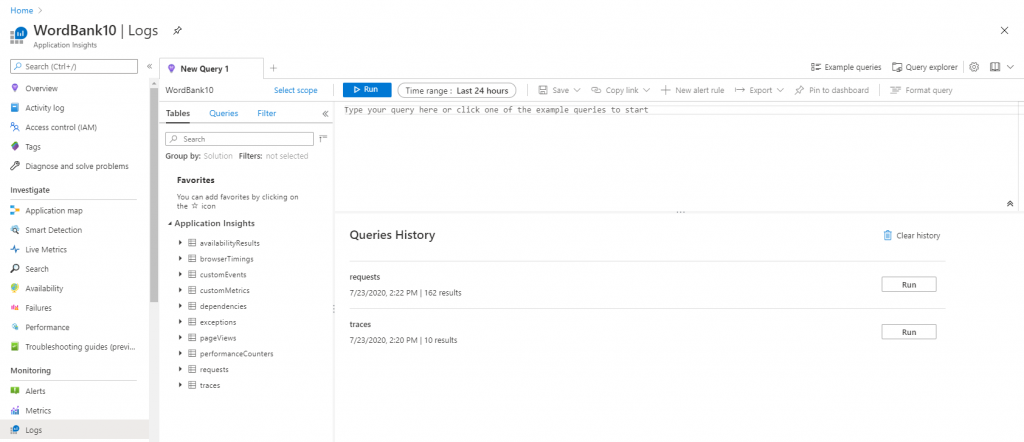Open the Tags section
The height and width of the screenshot is (442, 1024).
point(33,147)
